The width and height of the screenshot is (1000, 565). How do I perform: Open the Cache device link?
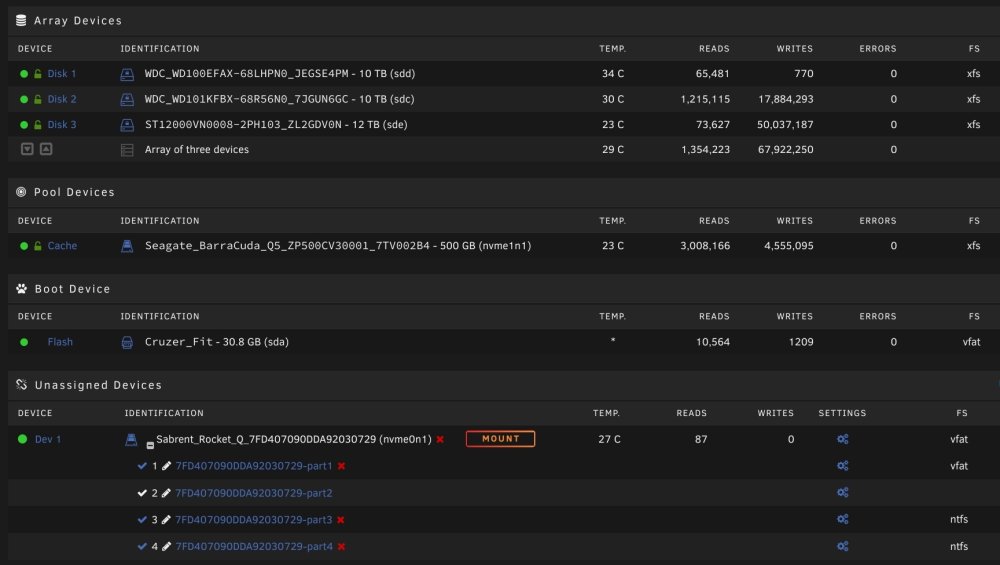click(x=62, y=246)
